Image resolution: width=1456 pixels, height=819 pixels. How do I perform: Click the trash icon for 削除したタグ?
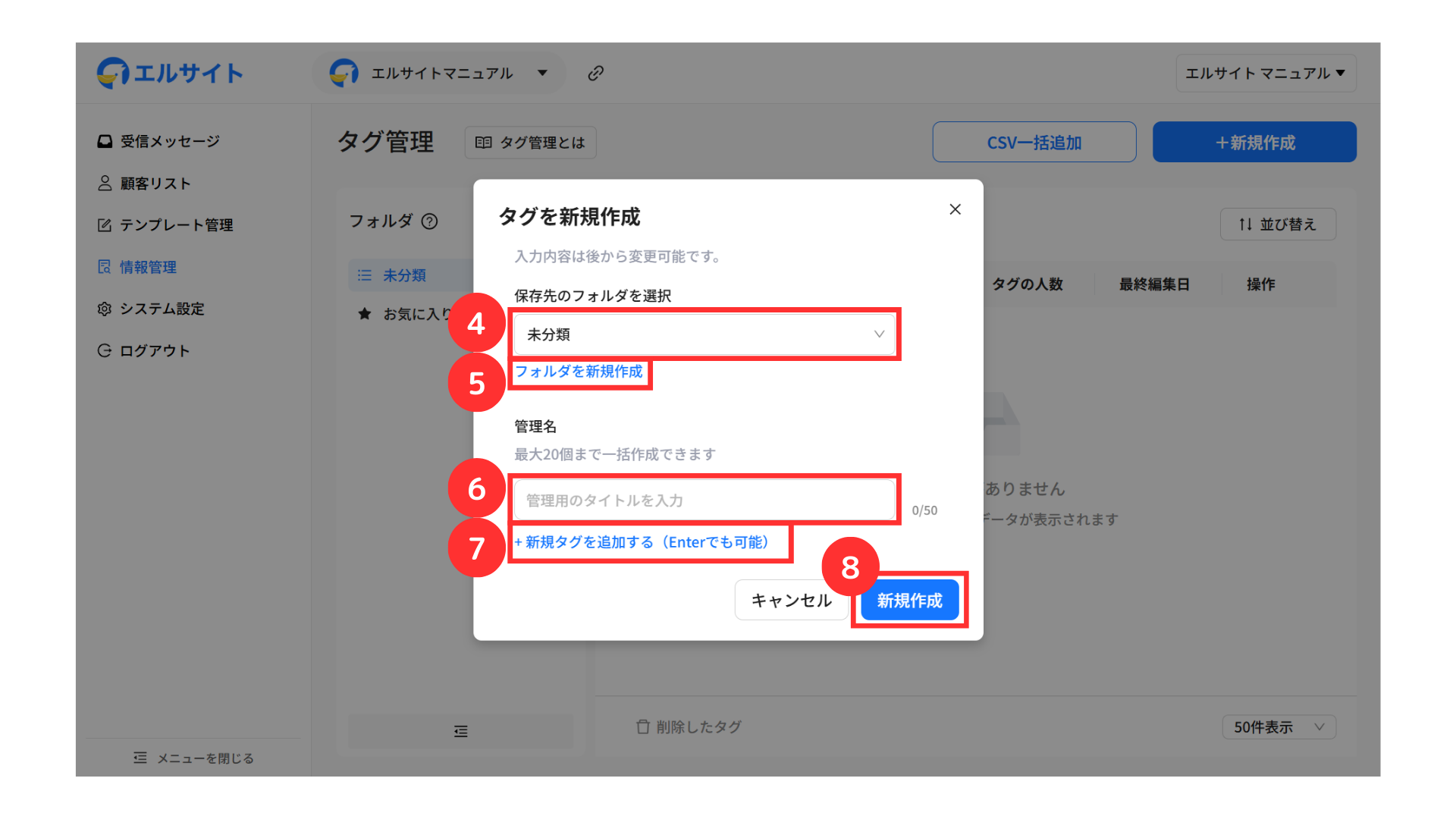(643, 727)
